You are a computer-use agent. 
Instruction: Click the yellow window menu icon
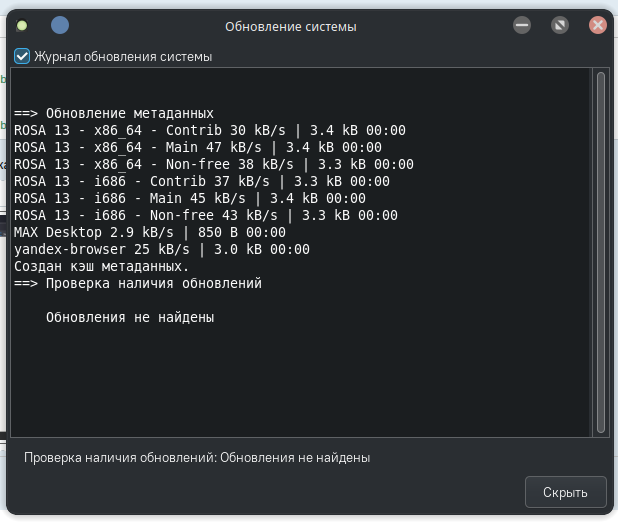point(22,26)
